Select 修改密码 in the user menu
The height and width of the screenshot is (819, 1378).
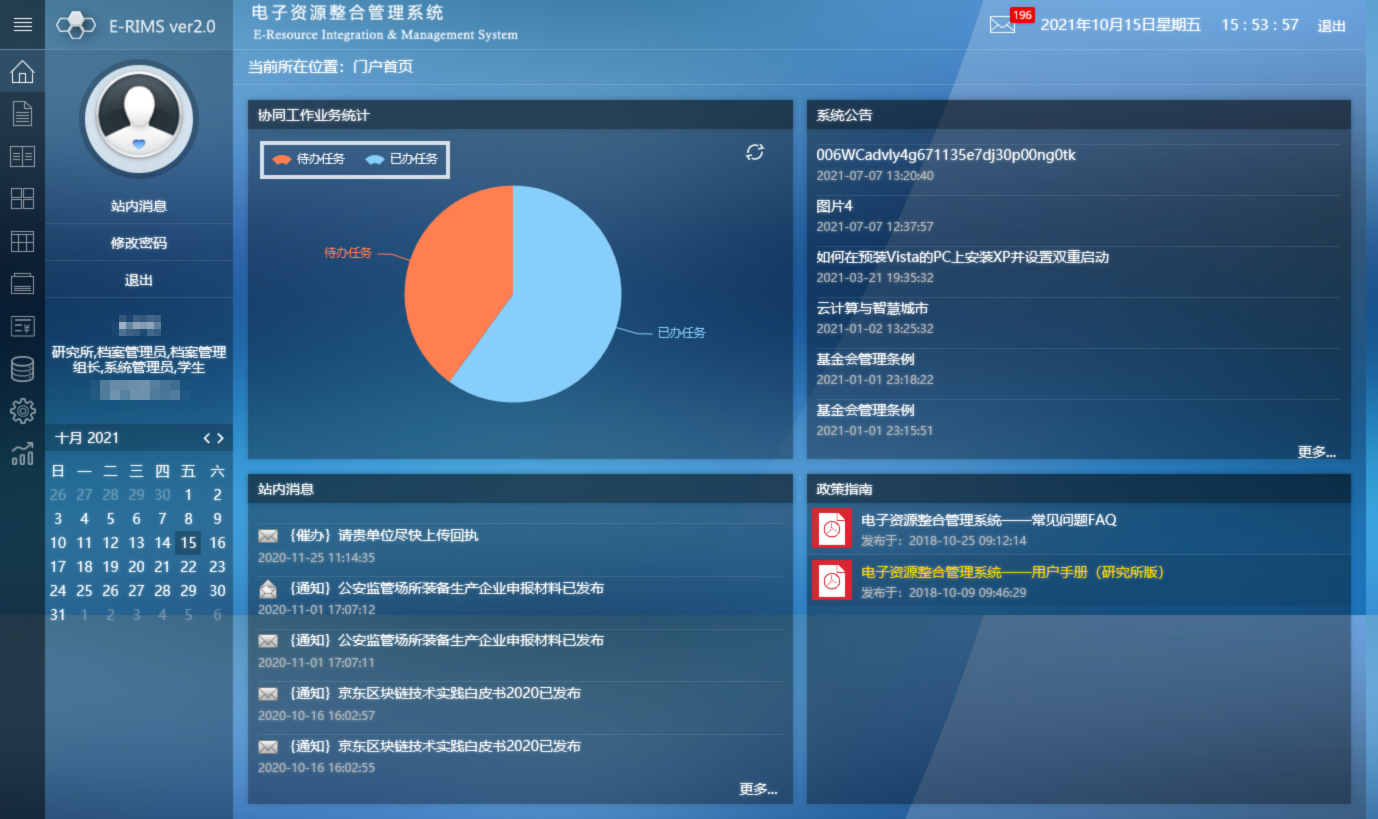[x=139, y=243]
